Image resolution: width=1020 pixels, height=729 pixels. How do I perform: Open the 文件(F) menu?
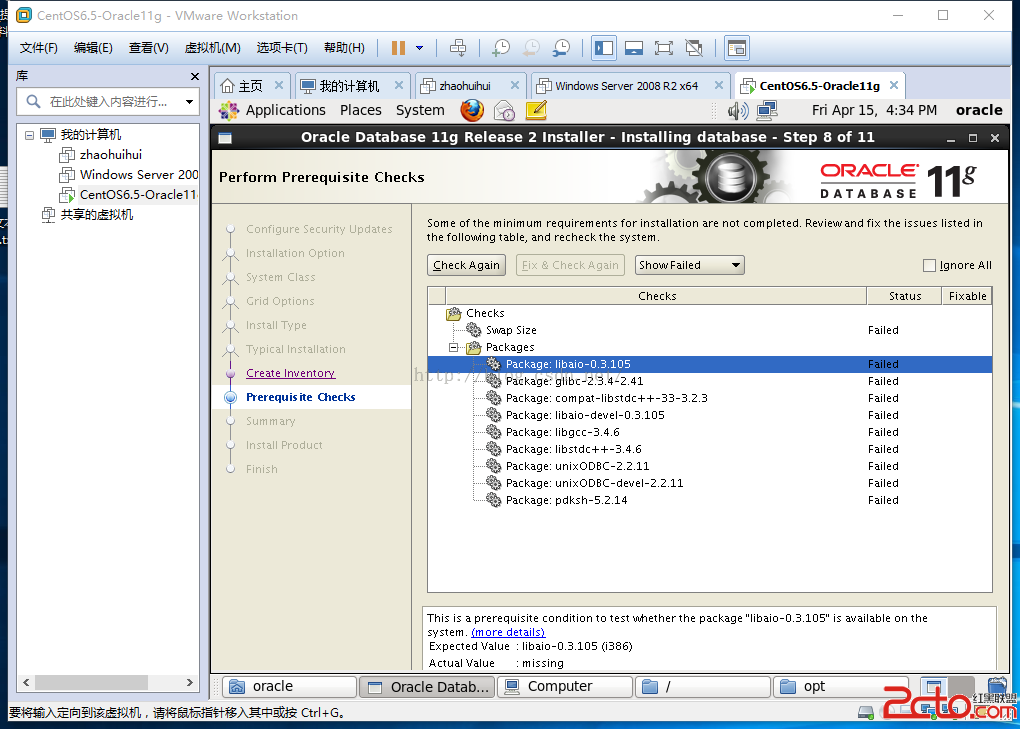coord(38,47)
